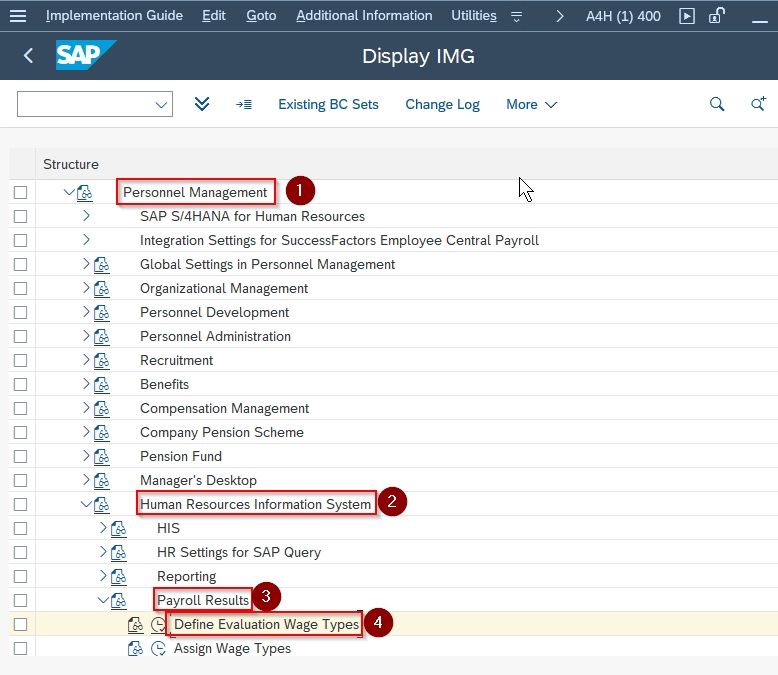Open documentation icon for Benefits

pos(102,385)
